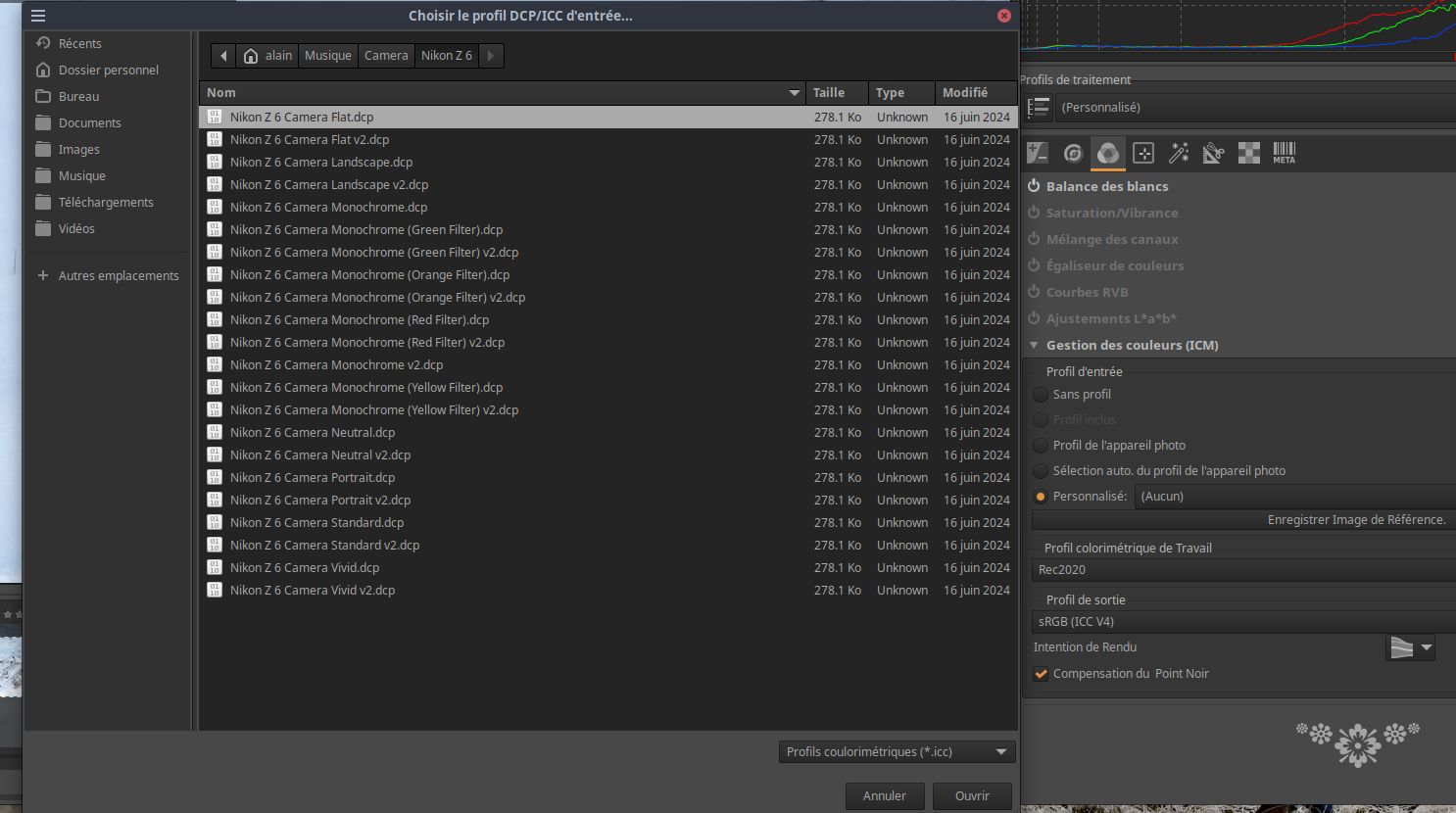
Task: Enable the Courbes RVB power icon
Action: pyautogui.click(x=1034, y=292)
